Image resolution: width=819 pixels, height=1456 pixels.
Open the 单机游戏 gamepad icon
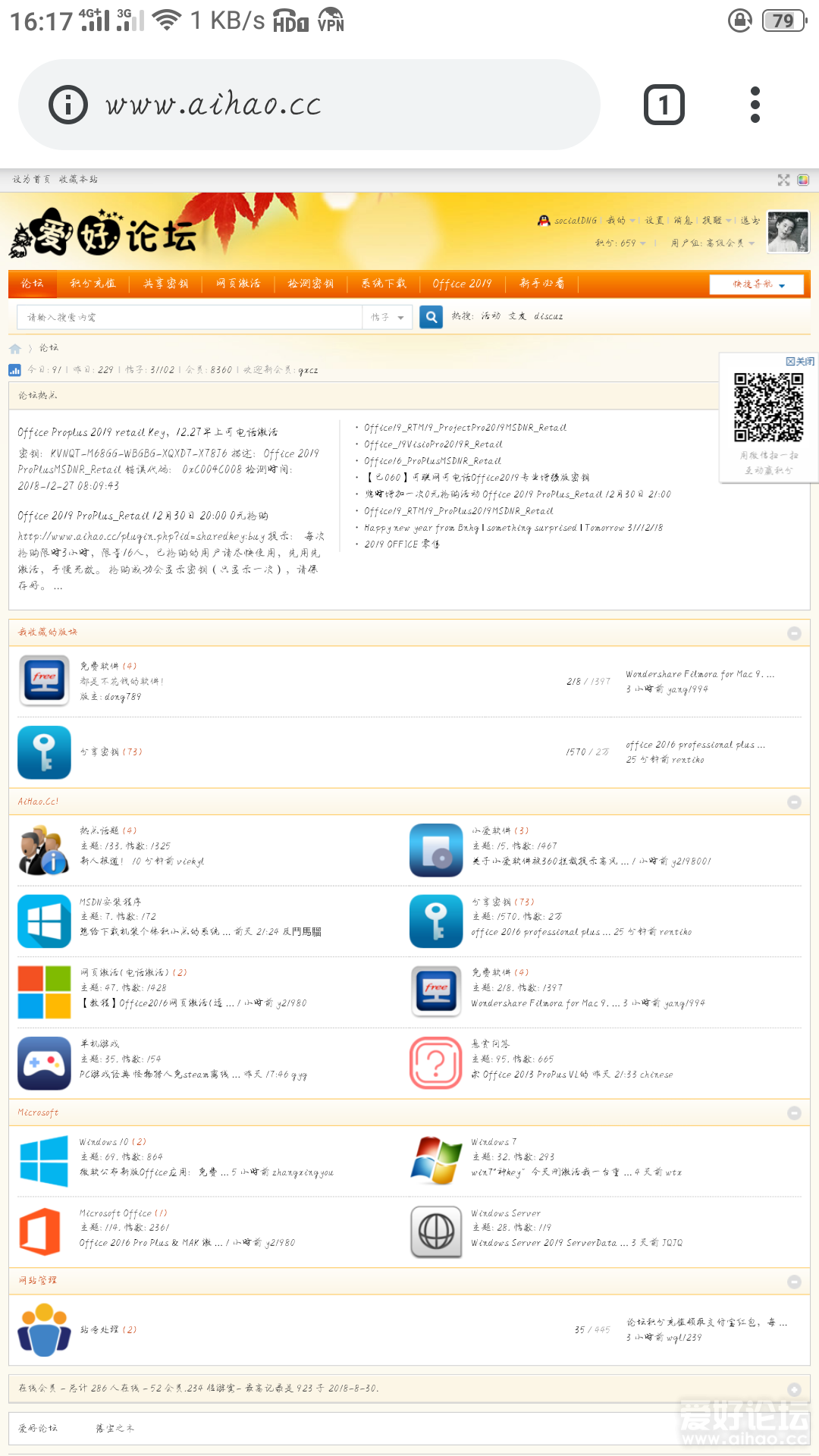[45, 1063]
